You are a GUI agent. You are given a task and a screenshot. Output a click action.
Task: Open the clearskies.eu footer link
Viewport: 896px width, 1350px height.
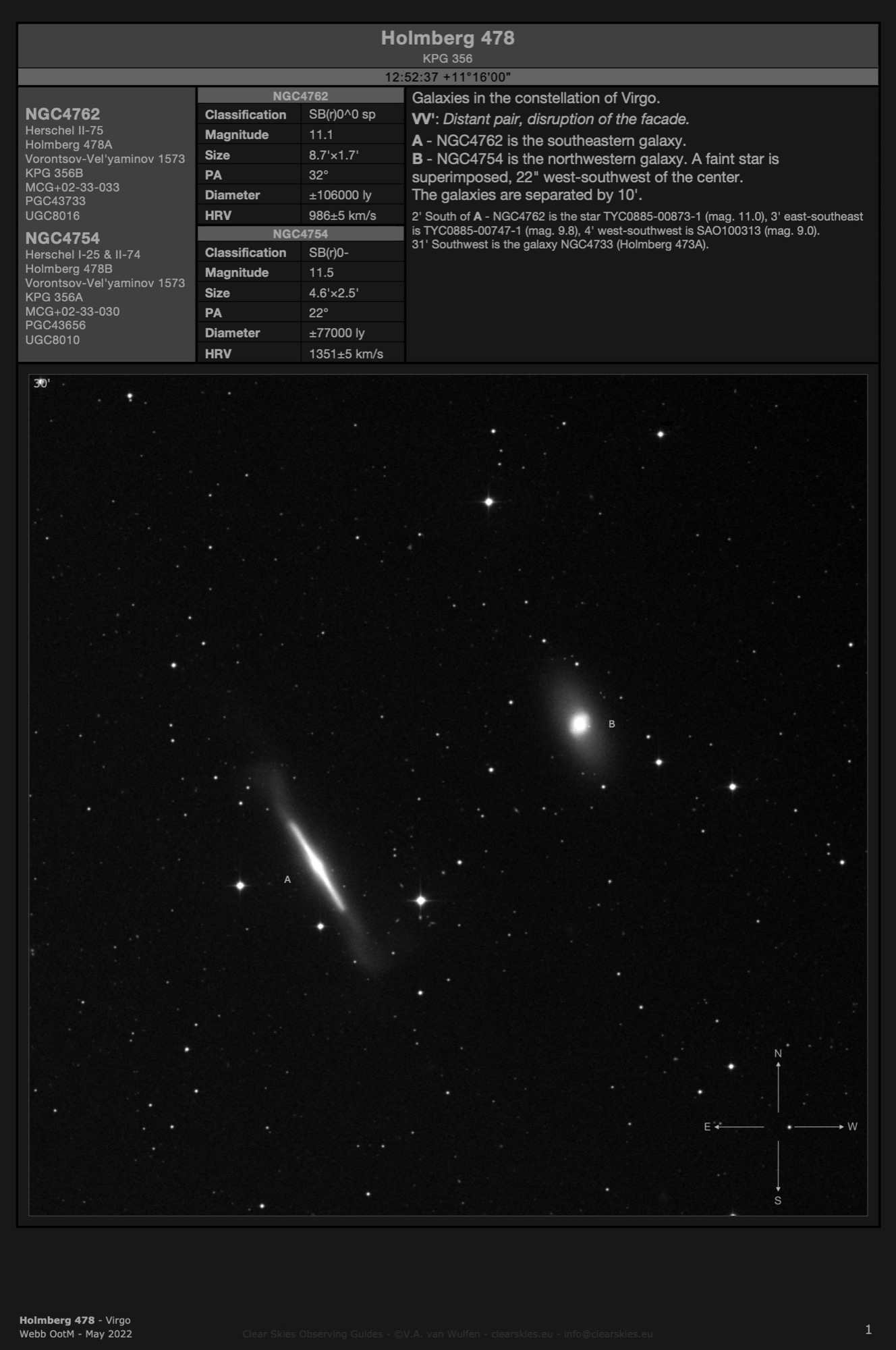click(x=522, y=1334)
